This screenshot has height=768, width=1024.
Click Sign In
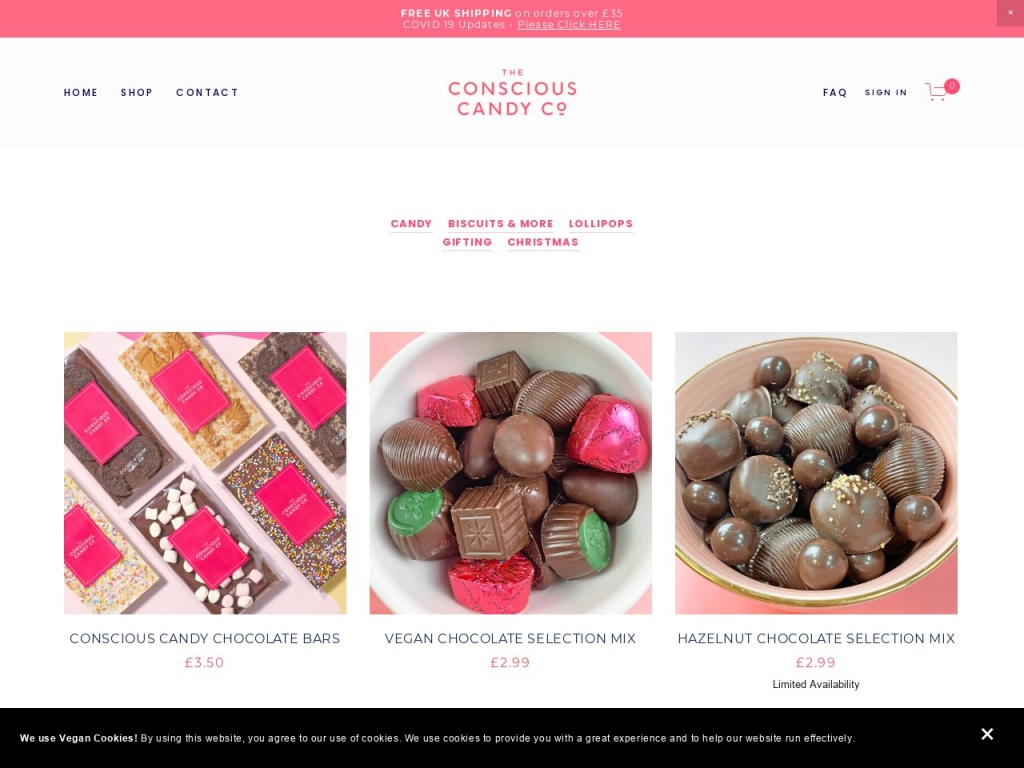tap(886, 93)
